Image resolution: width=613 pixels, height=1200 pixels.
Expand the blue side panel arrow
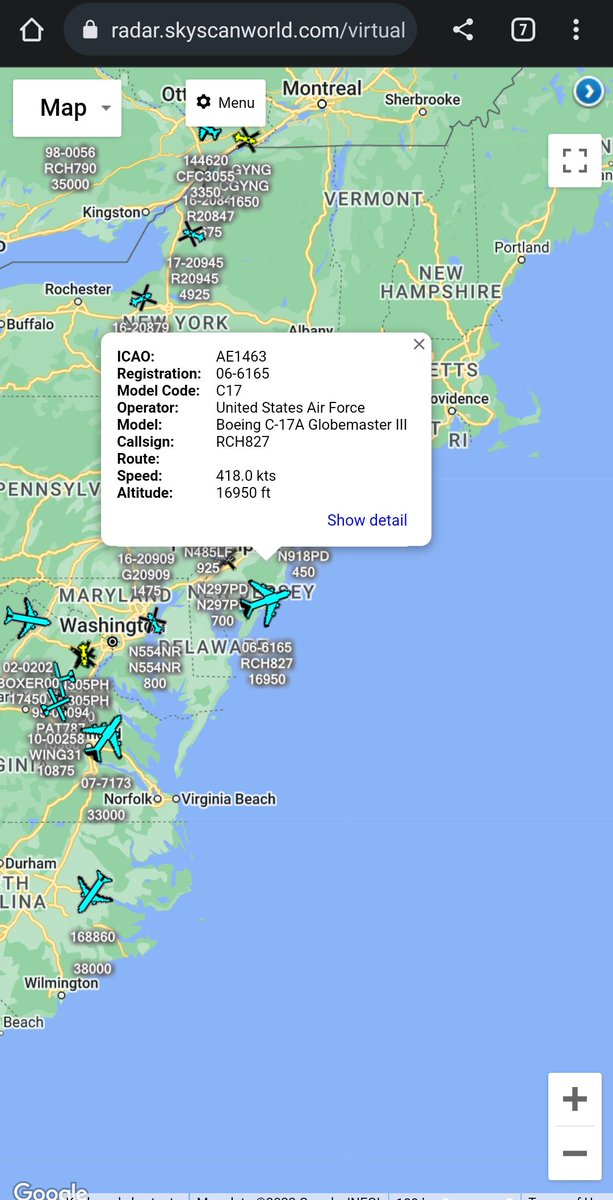coord(588,93)
